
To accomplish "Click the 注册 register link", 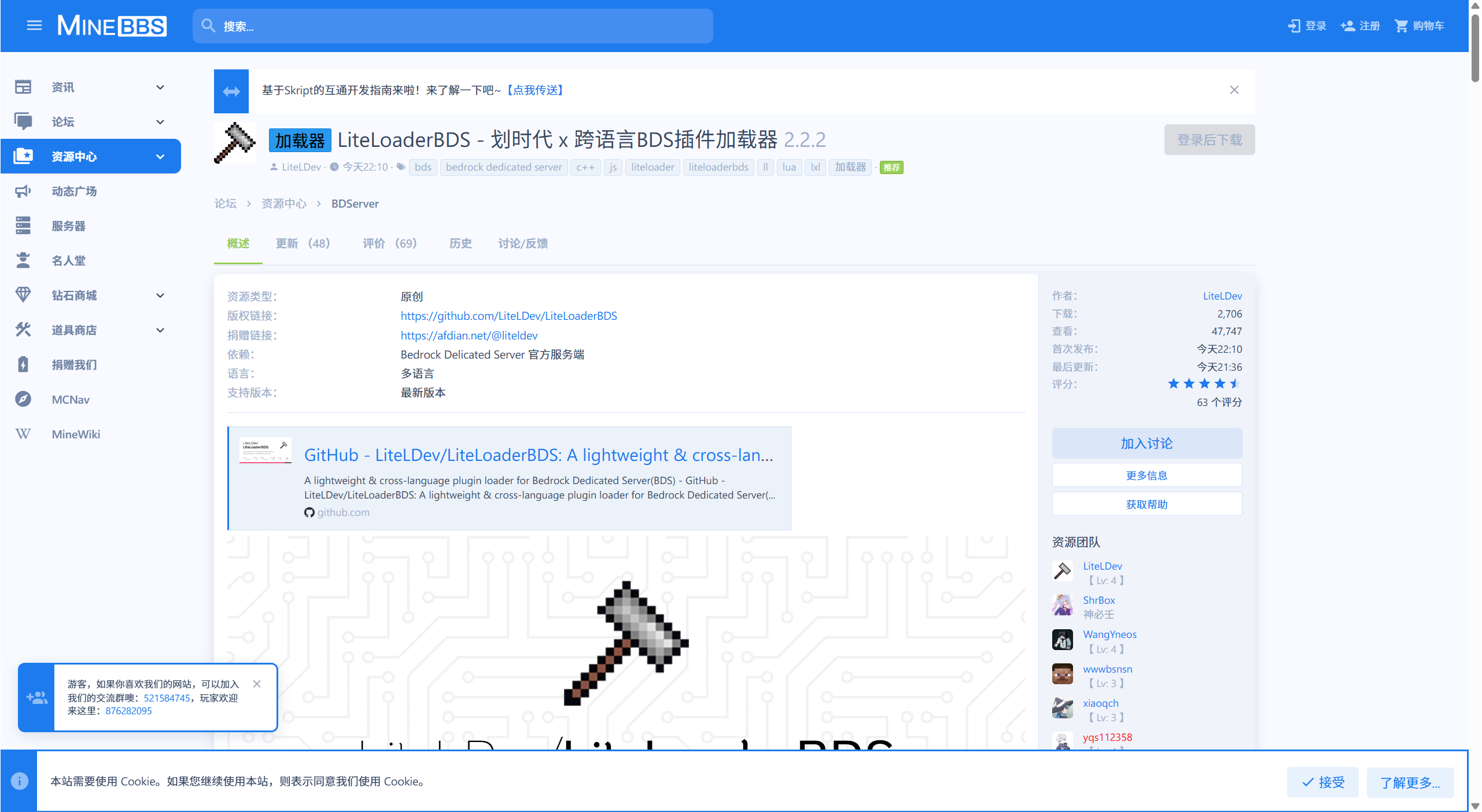I will 1361,26.
